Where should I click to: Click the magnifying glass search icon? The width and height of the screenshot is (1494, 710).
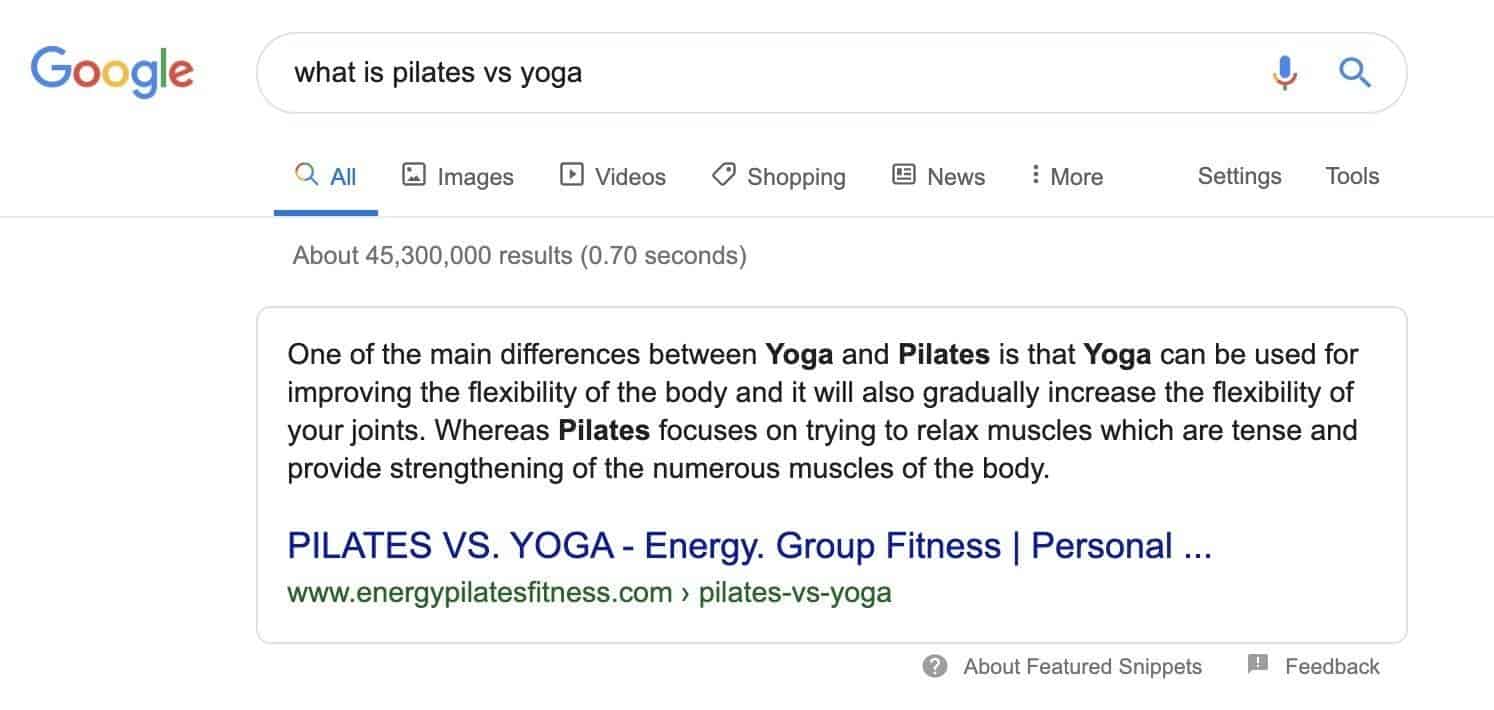(1355, 72)
